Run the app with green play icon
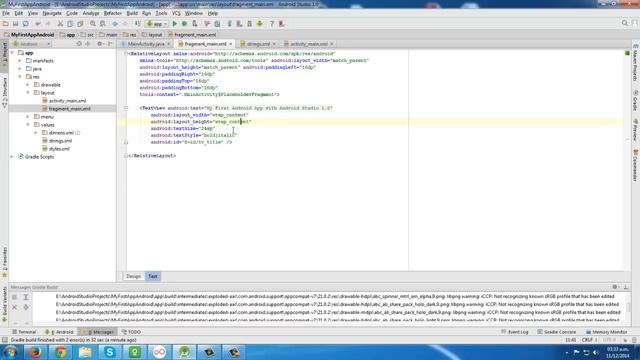The image size is (640, 360). coord(175,24)
